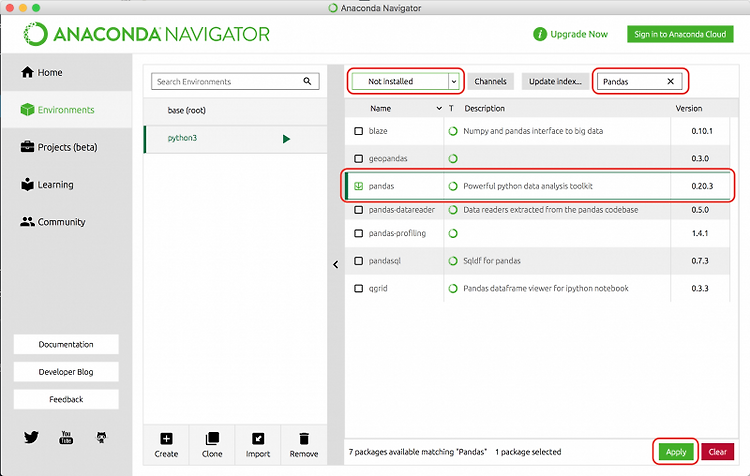Screen dimensions: 750x476
Task: Open the Not installed filter dropdown
Action: click(x=406, y=81)
